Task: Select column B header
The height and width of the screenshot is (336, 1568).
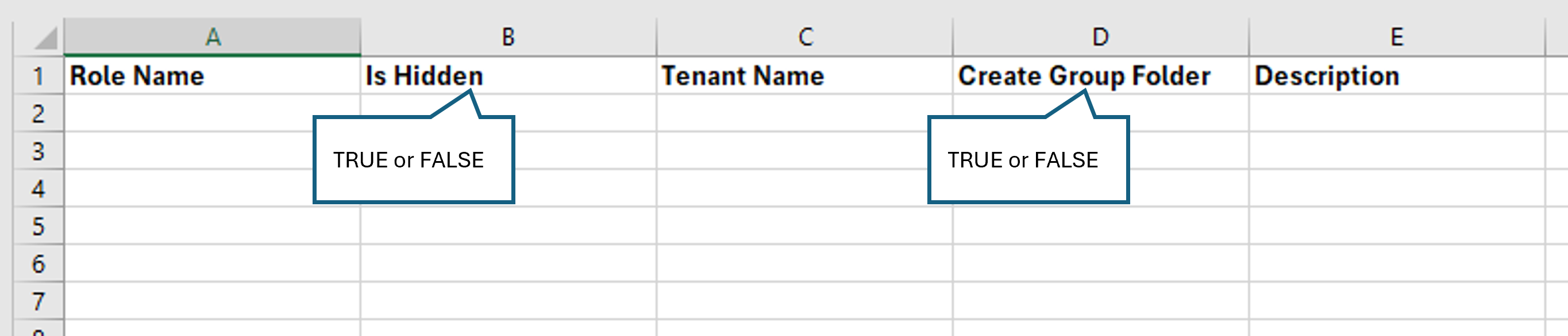Action: click(x=508, y=37)
